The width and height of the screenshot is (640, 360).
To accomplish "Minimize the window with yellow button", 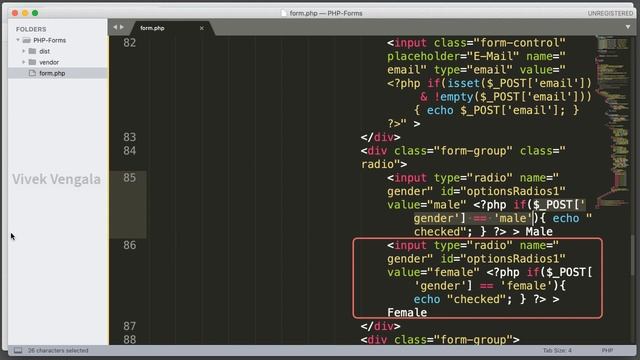I will pyautogui.click(x=25, y=13).
